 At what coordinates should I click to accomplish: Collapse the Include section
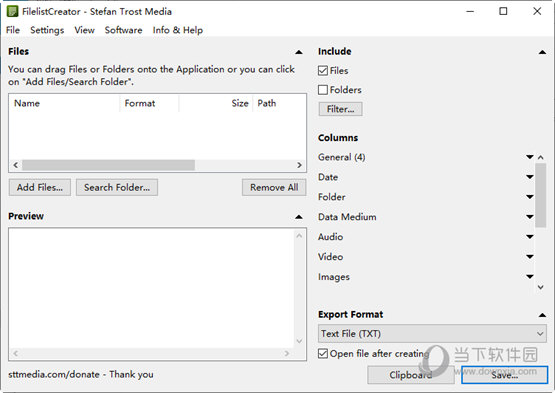[x=542, y=52]
